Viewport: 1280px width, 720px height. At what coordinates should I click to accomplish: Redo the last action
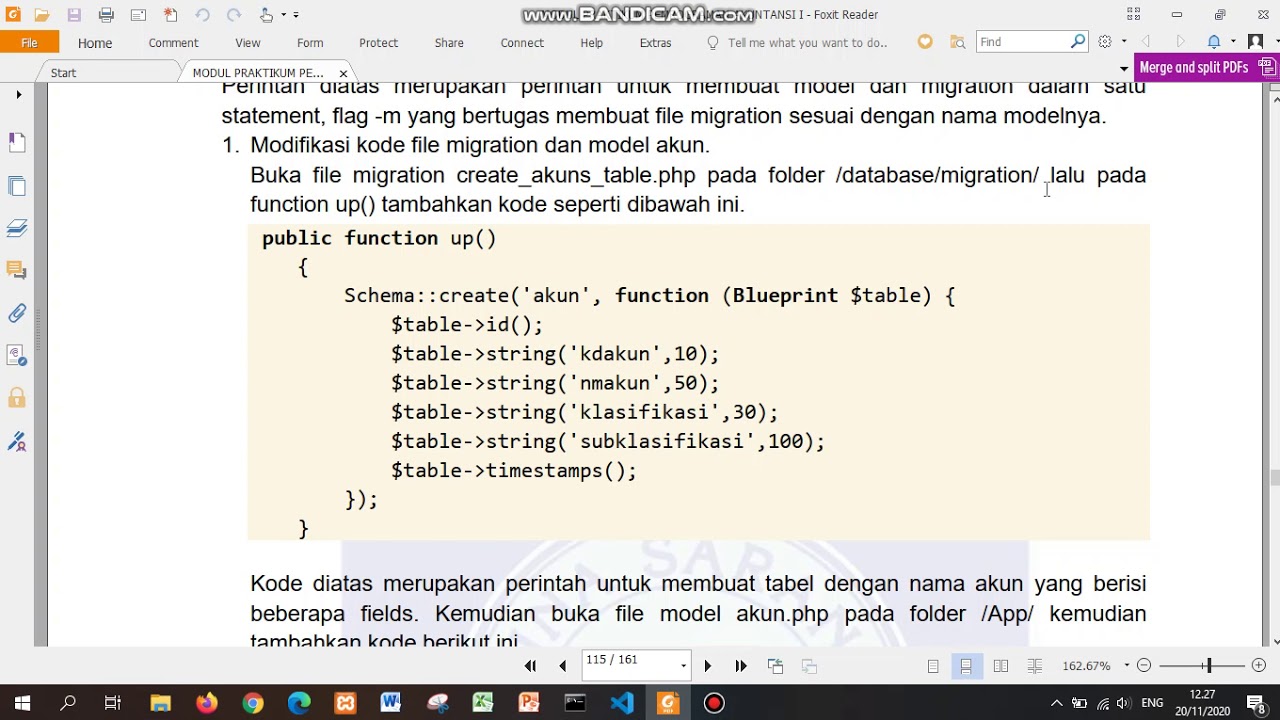point(234,15)
